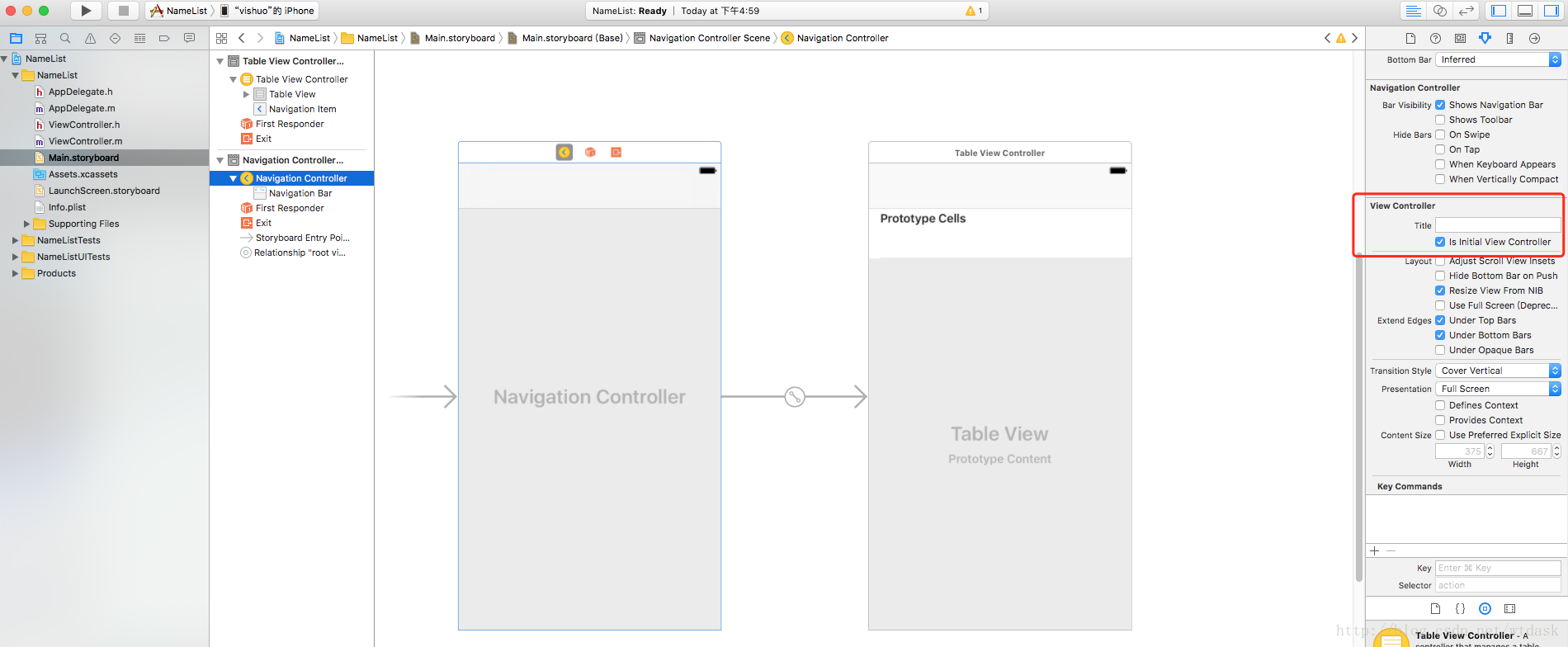Image resolution: width=1568 pixels, height=647 pixels.
Task: Enable the Shows Toolbar checkbox
Action: point(1440,120)
